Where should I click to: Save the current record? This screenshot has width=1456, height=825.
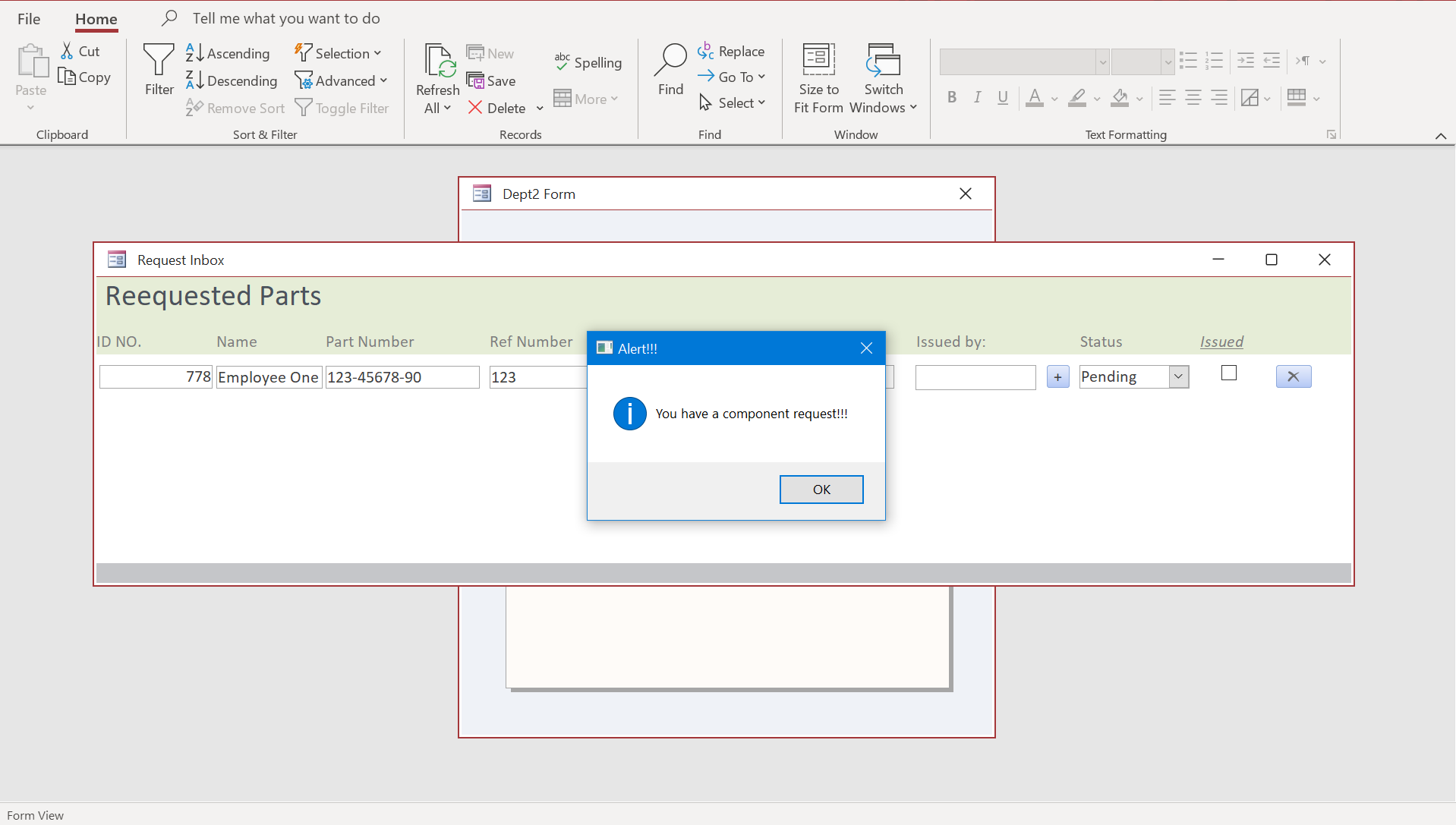pyautogui.click(x=491, y=80)
